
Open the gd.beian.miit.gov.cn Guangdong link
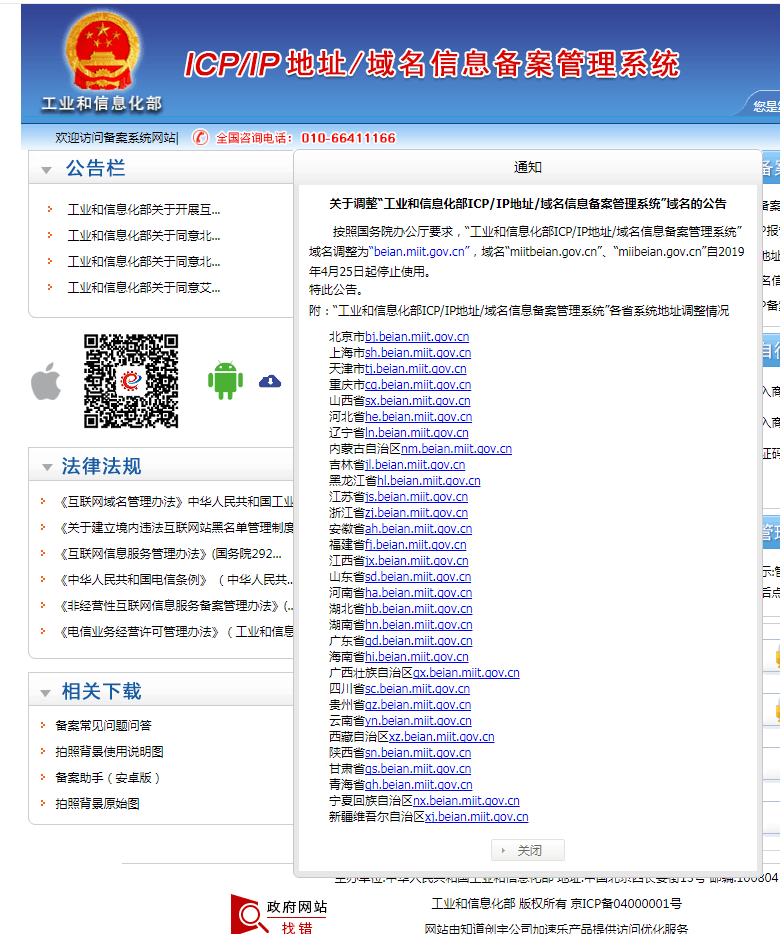pos(419,642)
